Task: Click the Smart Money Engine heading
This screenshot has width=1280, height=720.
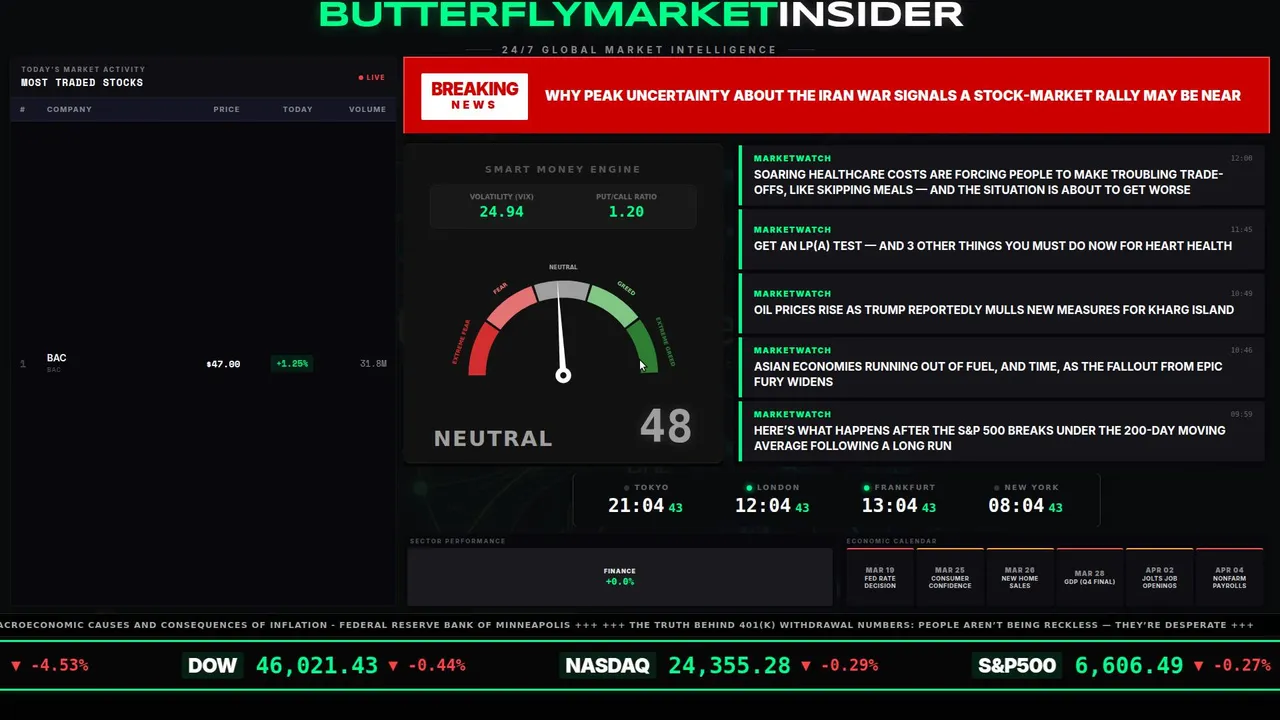Action: [x=563, y=169]
